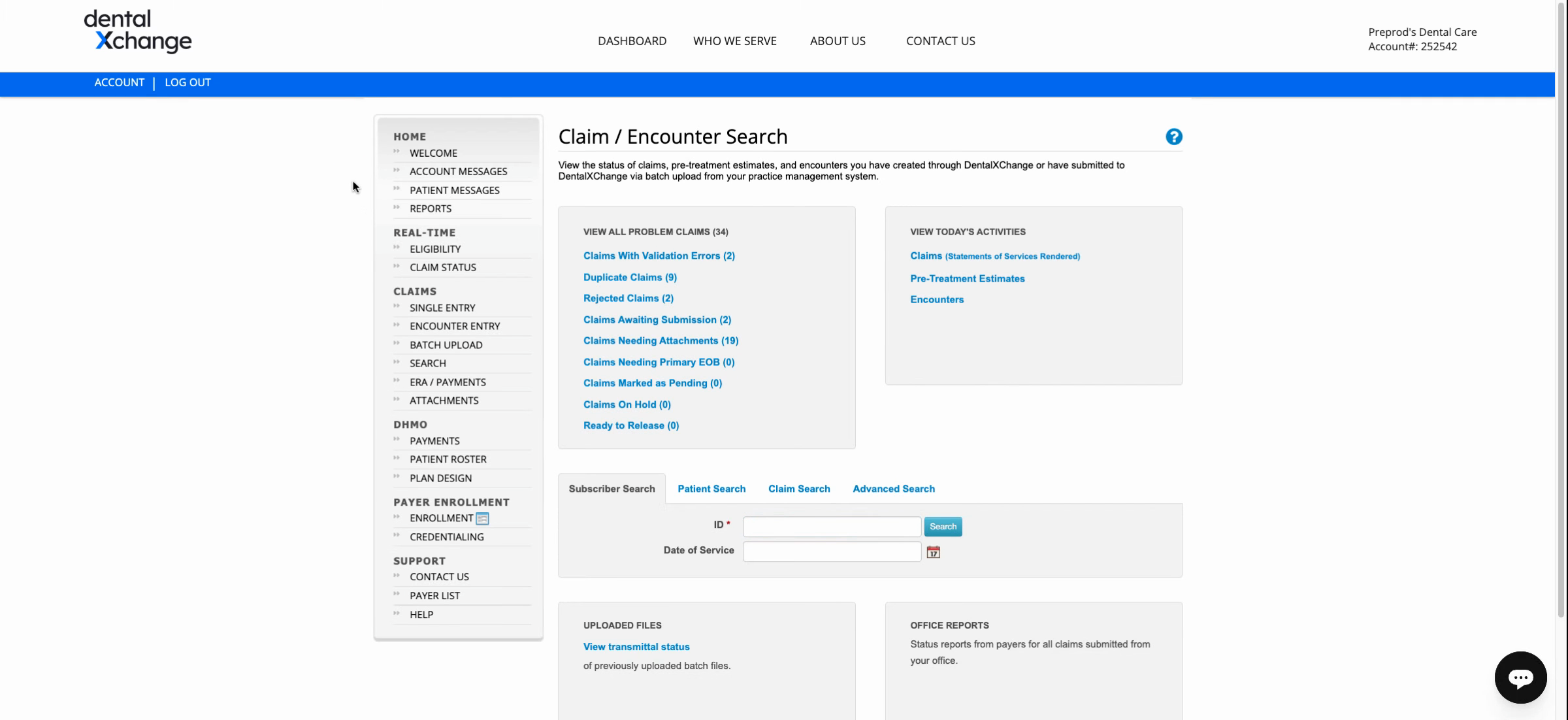The image size is (1568, 720).
Task: Open the Account link in blue bar
Action: pyautogui.click(x=119, y=82)
